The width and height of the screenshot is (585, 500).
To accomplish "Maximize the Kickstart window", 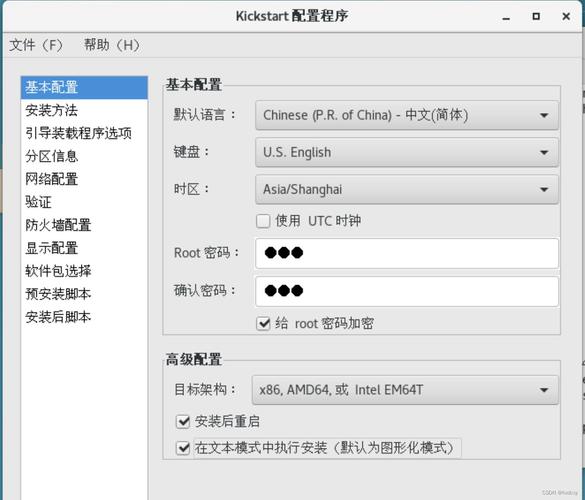I will point(536,16).
